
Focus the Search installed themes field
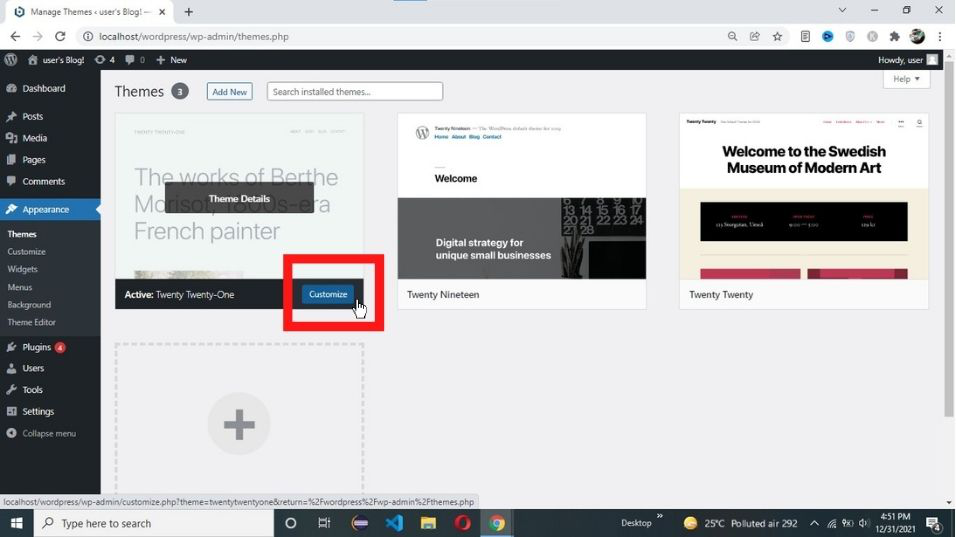point(355,91)
